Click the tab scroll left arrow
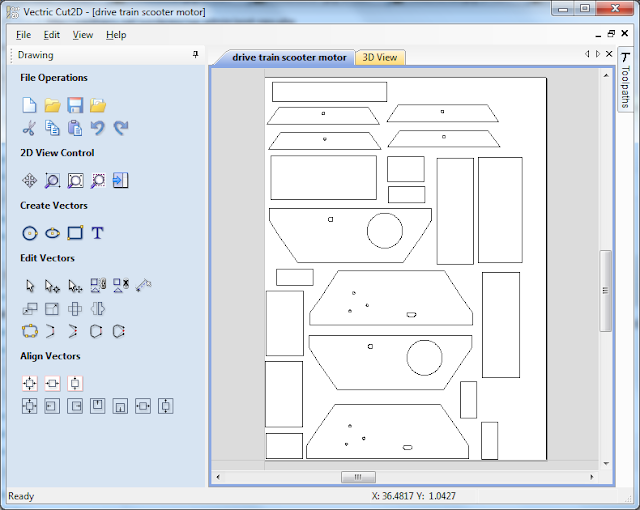Viewport: 640px width, 510px height. tap(587, 54)
